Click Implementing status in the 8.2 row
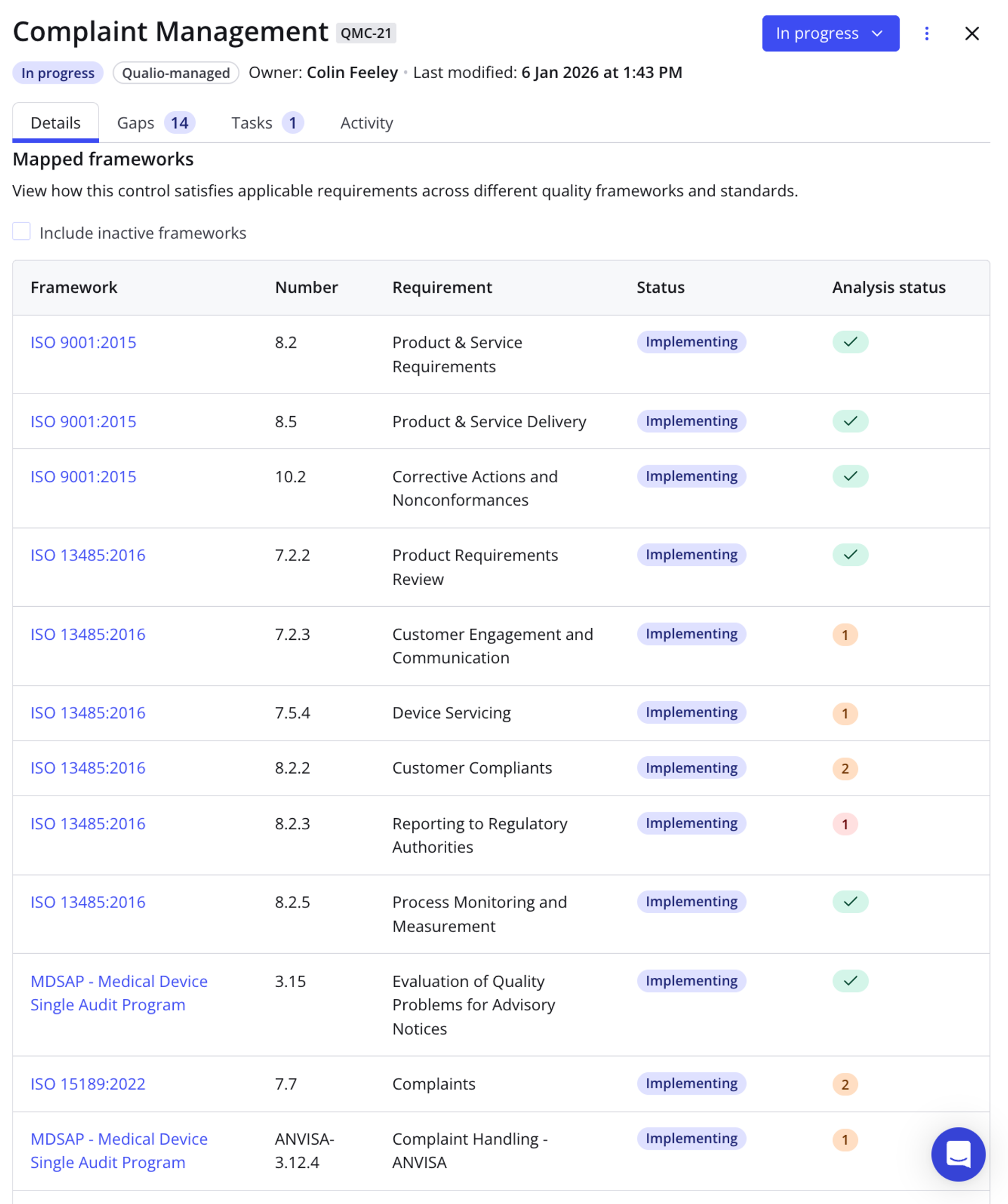The height and width of the screenshot is (1204, 1008). coord(691,342)
